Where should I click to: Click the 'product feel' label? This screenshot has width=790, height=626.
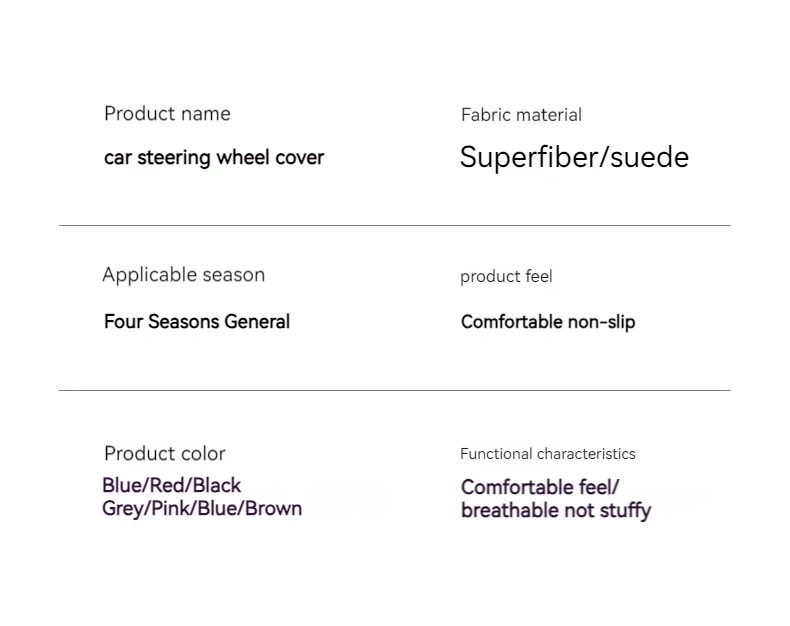(x=506, y=277)
